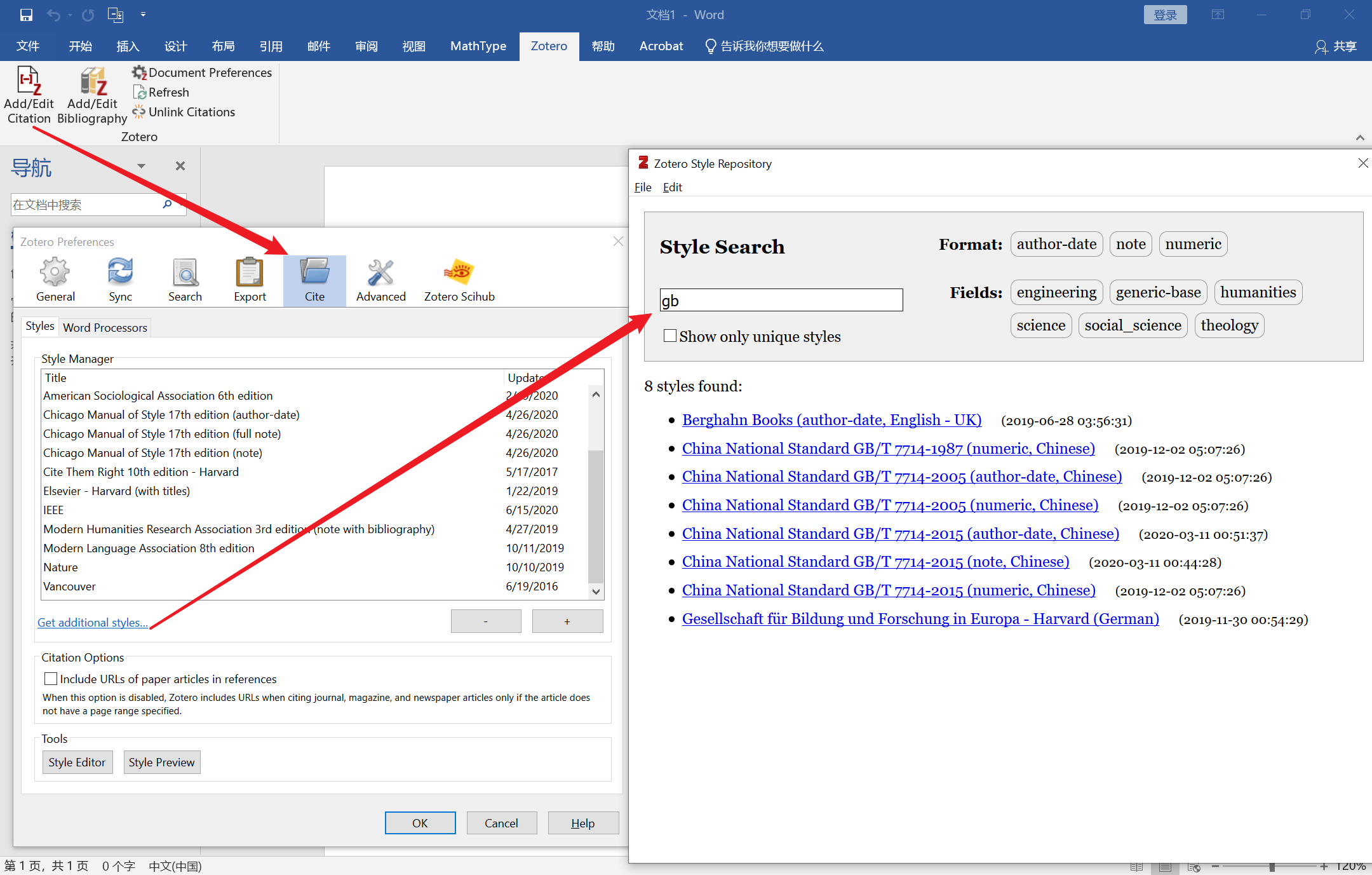The width and height of the screenshot is (1372, 875).
Task: Switch to the Word Processors tab
Action: click(105, 327)
